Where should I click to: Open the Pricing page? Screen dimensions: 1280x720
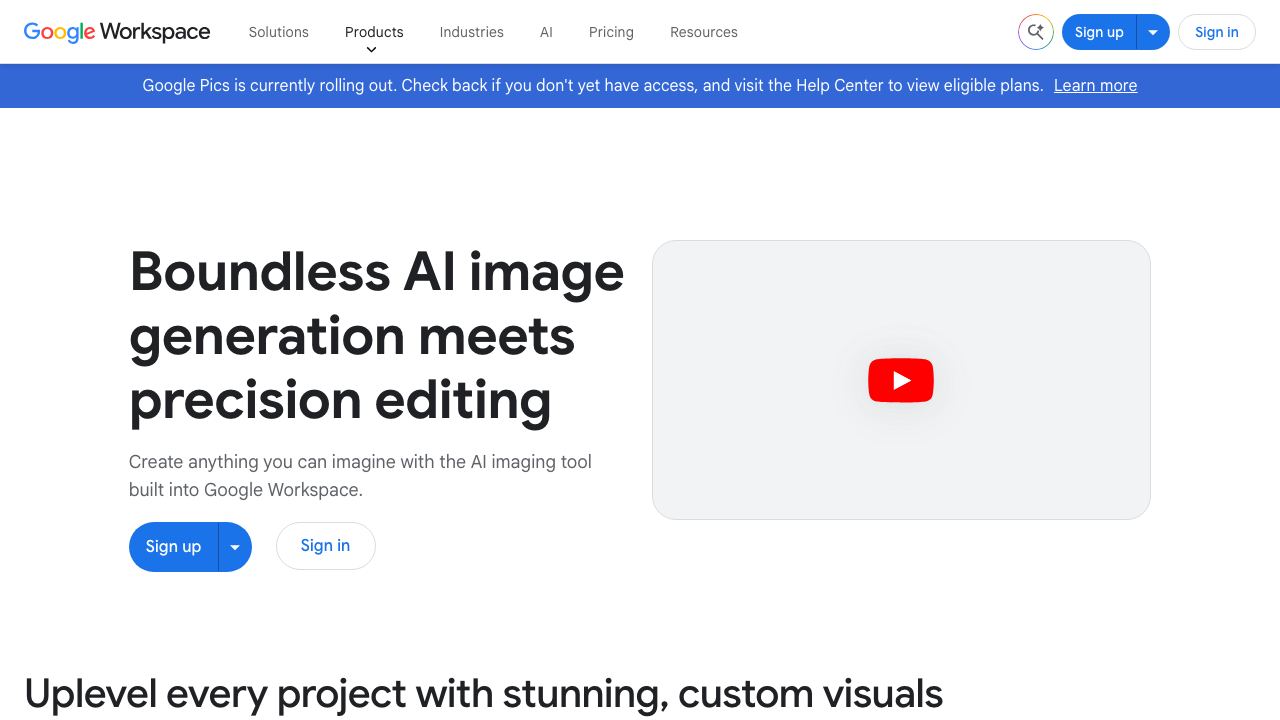pos(611,32)
